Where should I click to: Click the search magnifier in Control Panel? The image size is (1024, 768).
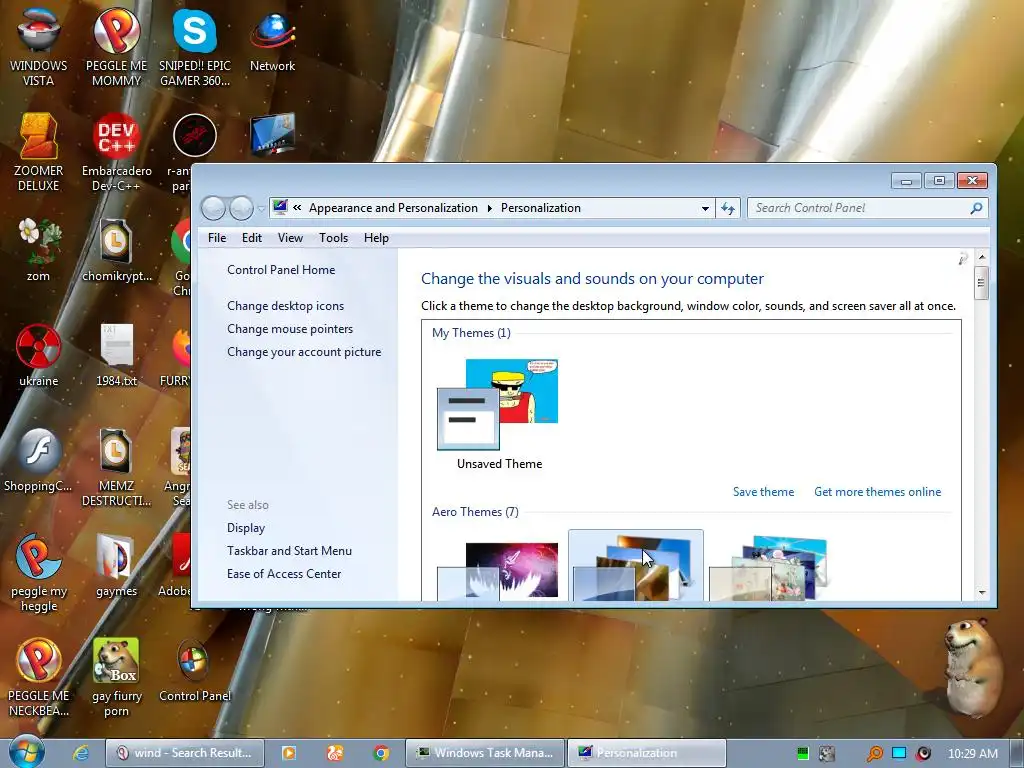click(x=976, y=208)
